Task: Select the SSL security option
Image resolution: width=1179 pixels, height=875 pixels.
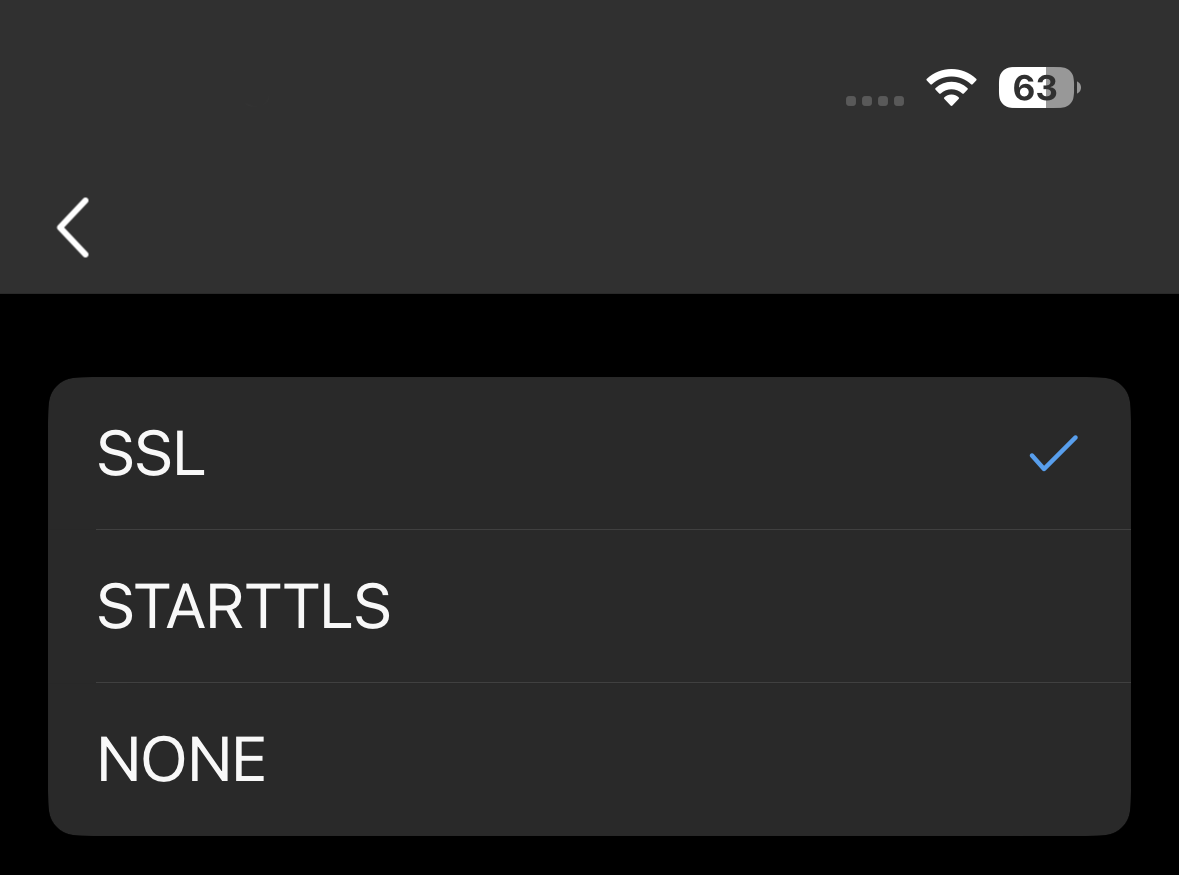Action: (x=590, y=453)
